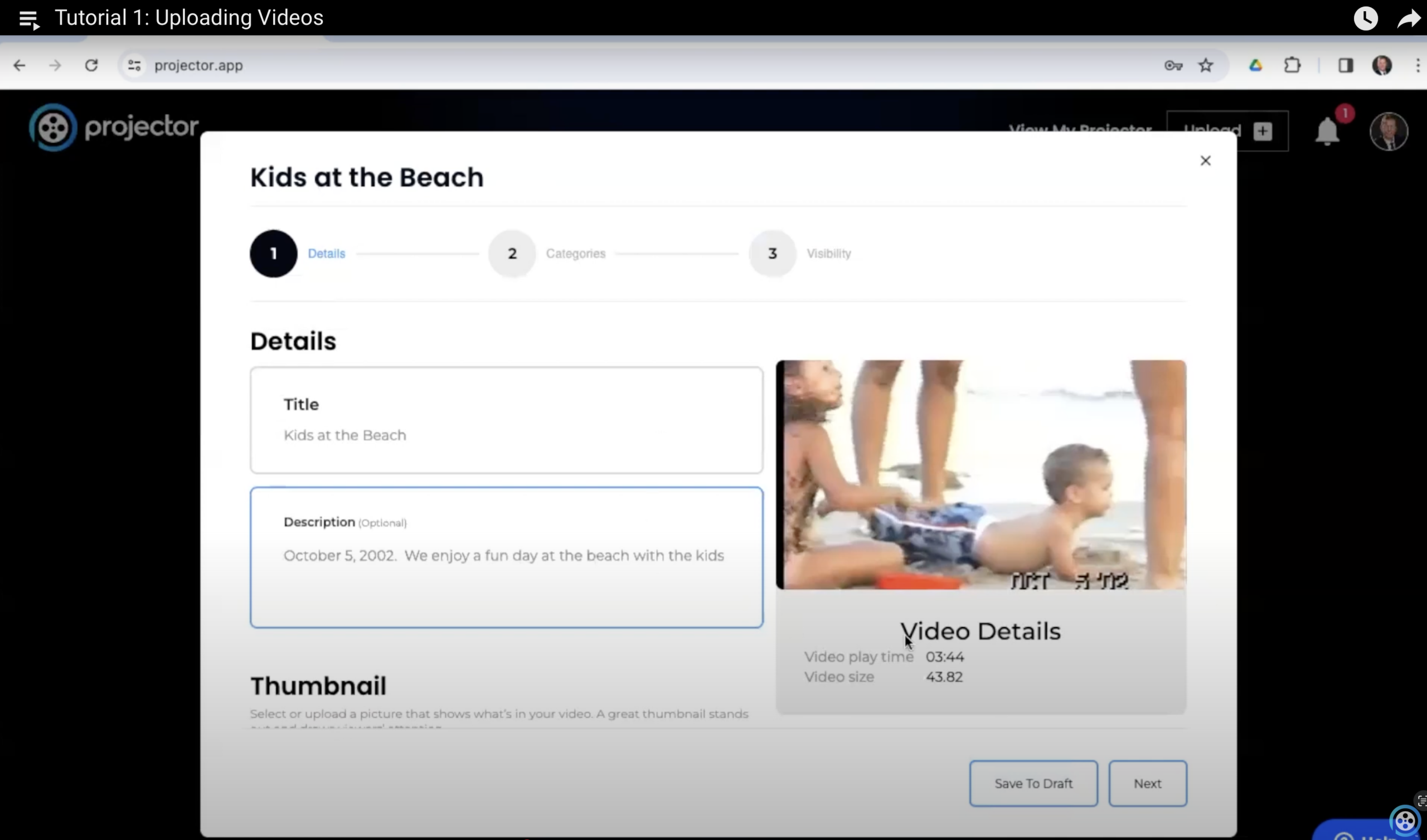Open notifications bell icon
Screen dimensions: 1427x840
click(x=1327, y=132)
